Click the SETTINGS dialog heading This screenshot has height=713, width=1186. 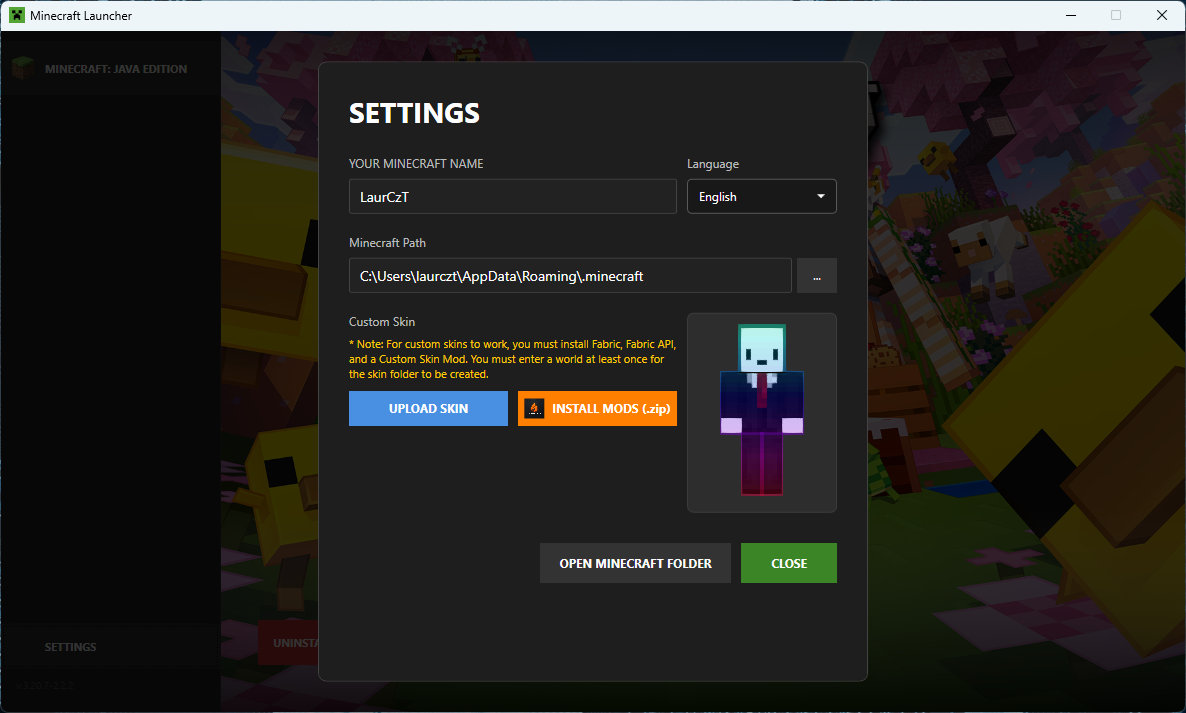click(414, 113)
